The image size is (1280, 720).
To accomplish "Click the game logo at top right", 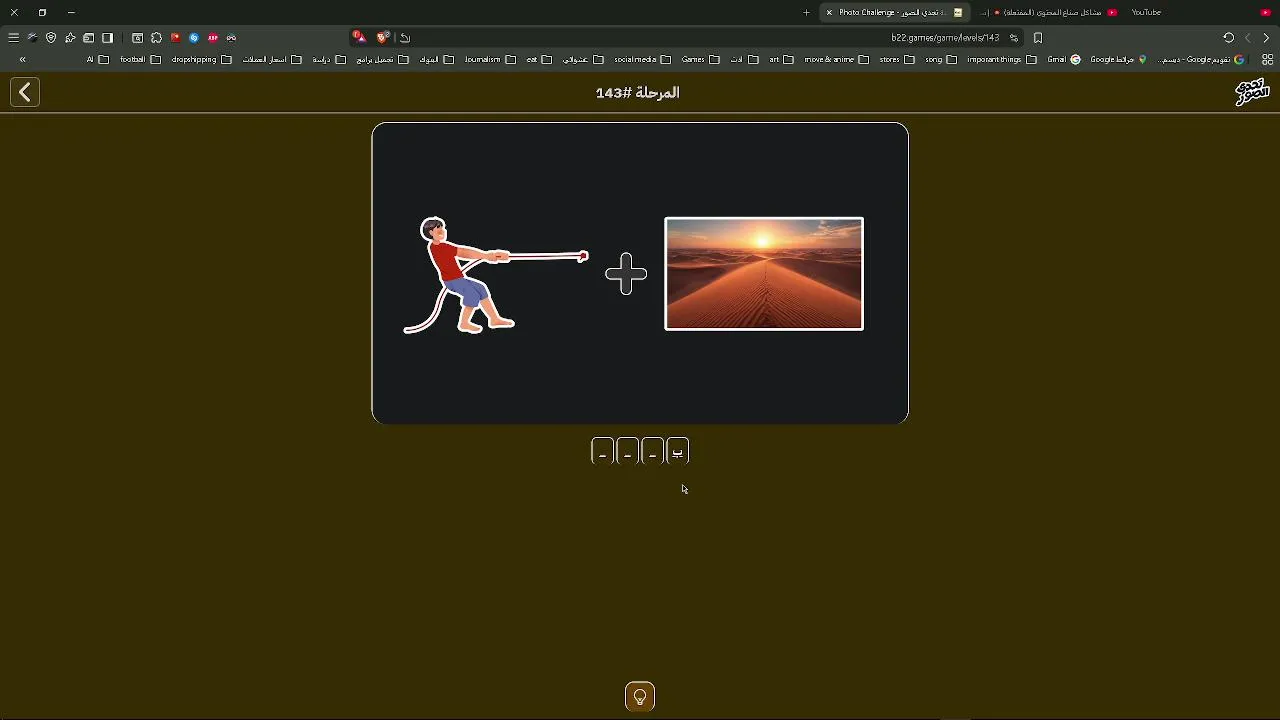I will [x=1252, y=92].
